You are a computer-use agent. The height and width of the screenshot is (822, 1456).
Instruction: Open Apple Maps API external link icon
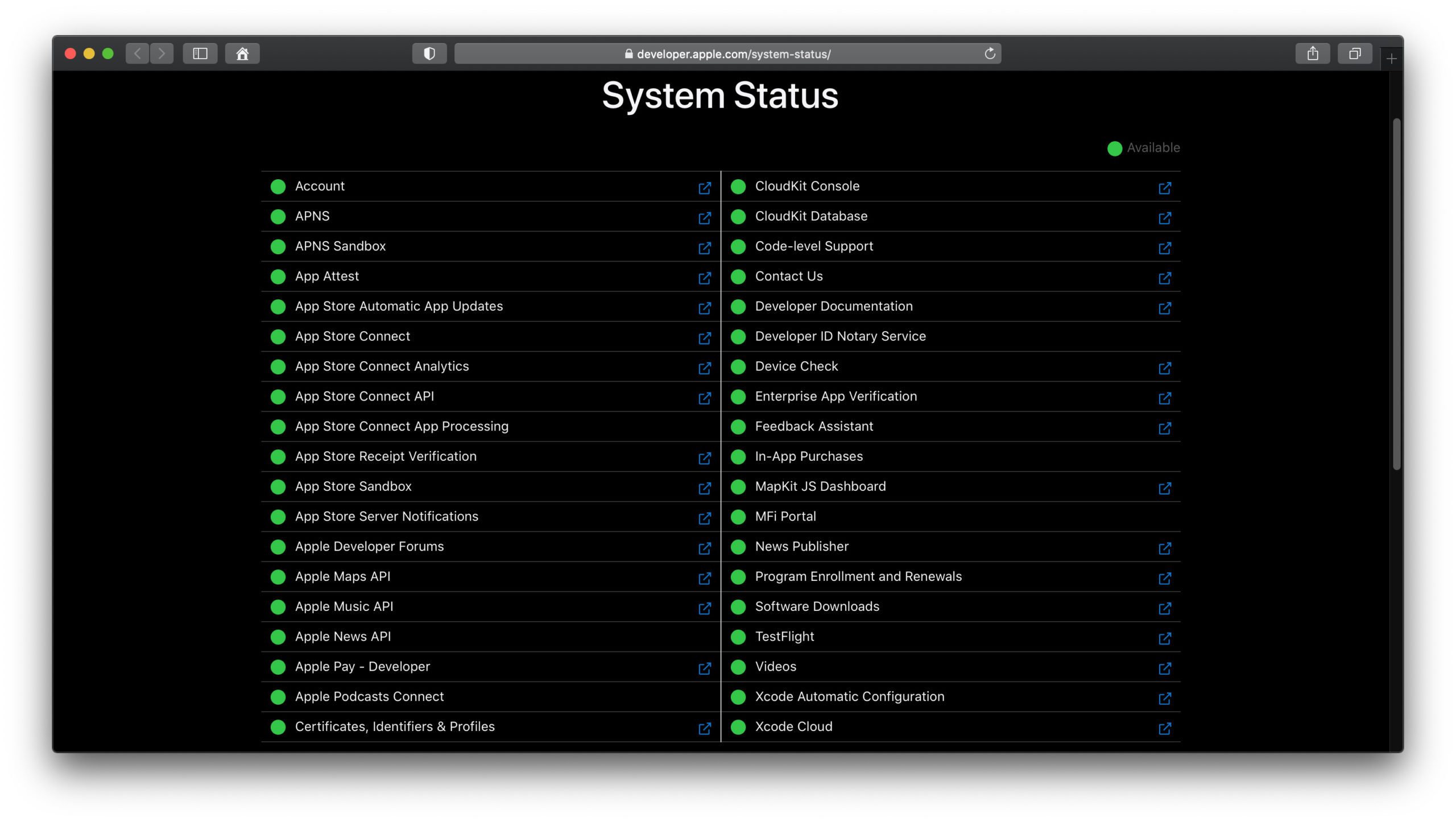pos(704,579)
